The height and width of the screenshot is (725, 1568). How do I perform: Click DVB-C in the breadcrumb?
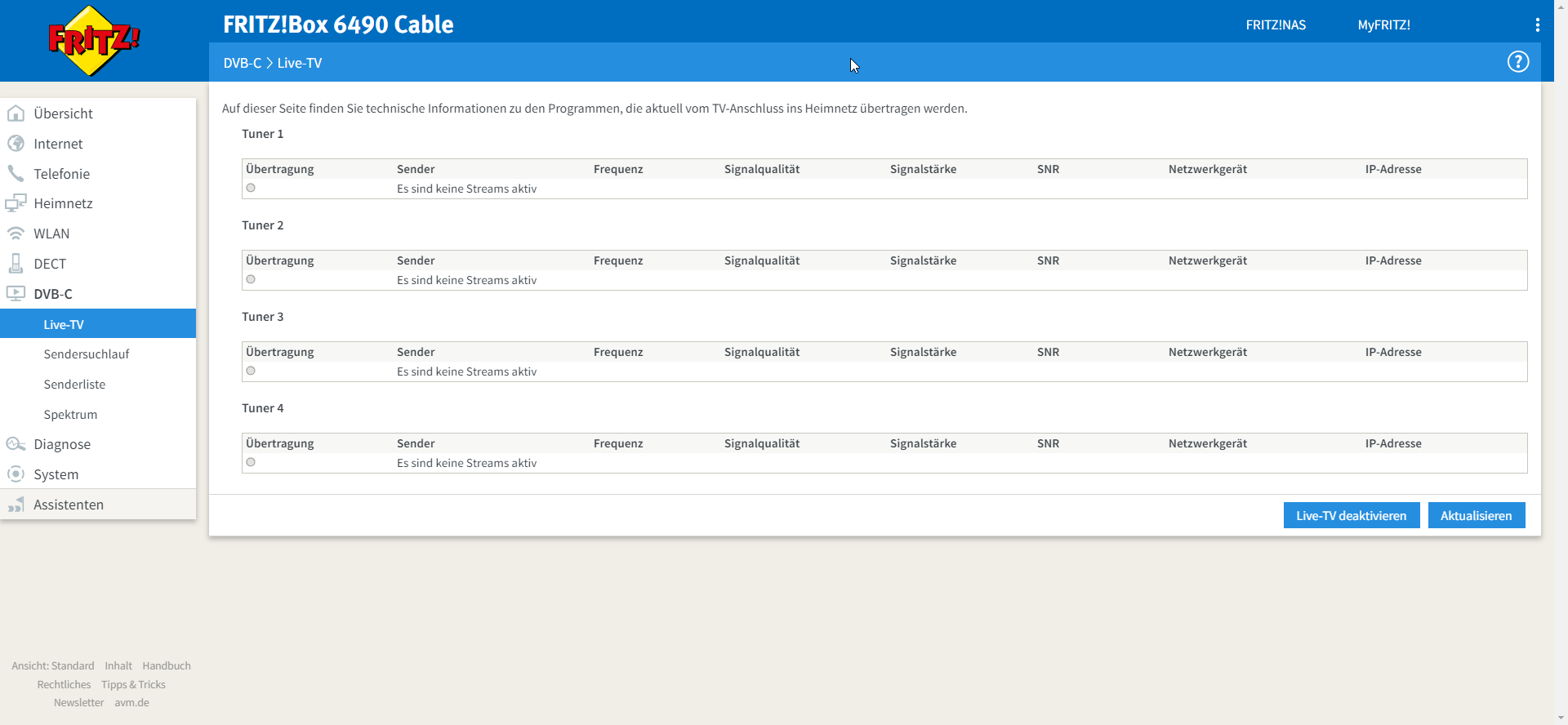243,63
